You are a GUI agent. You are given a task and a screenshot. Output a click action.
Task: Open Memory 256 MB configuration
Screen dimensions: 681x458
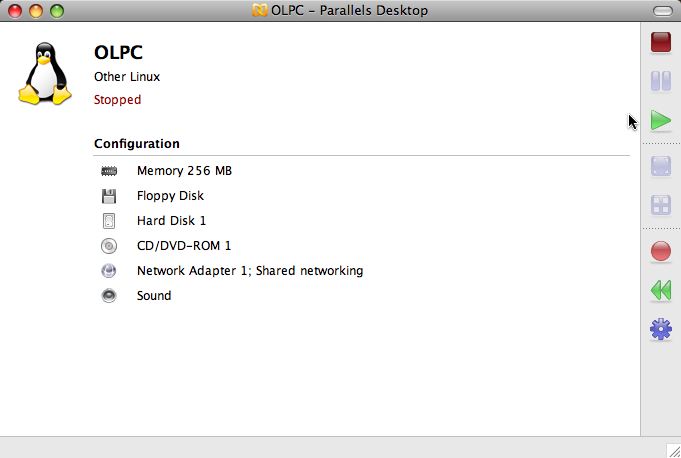(x=184, y=171)
